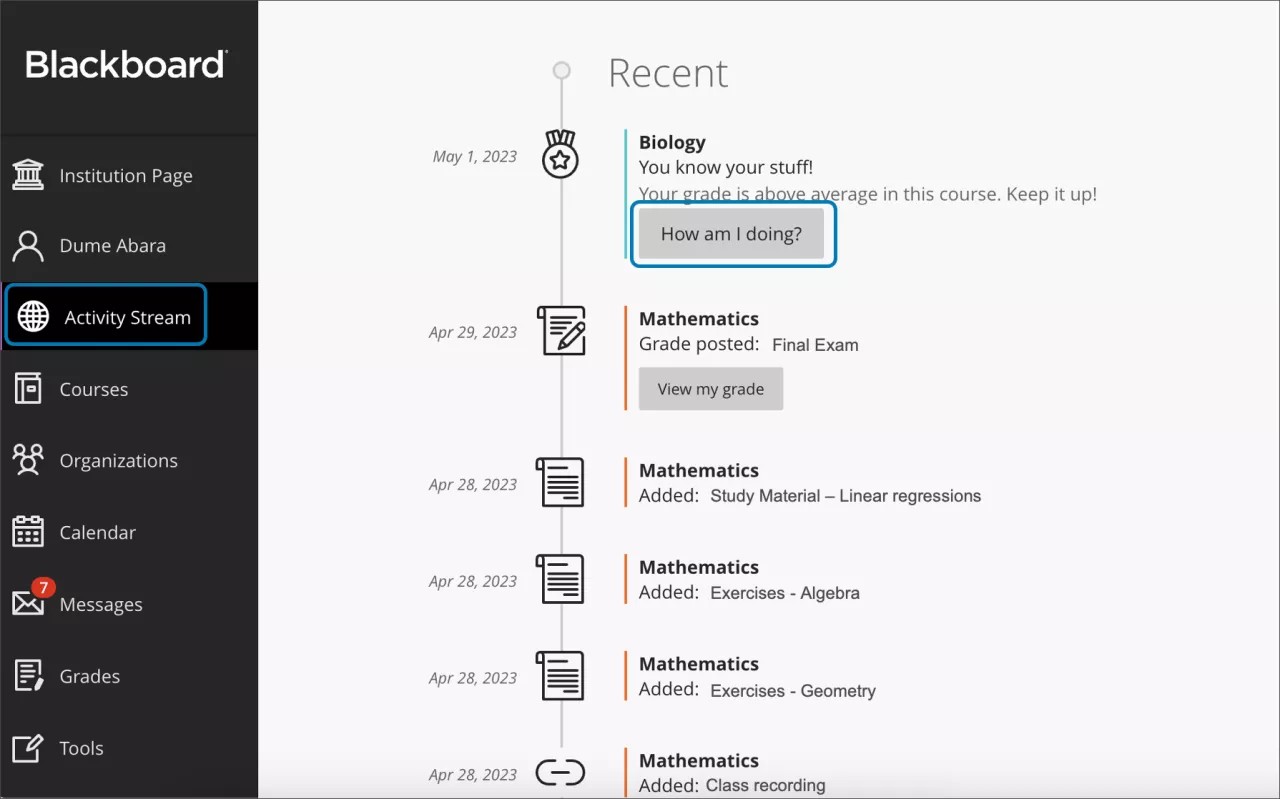Click the 'View my grade' button
The width and height of the screenshot is (1280, 799).
(x=710, y=388)
